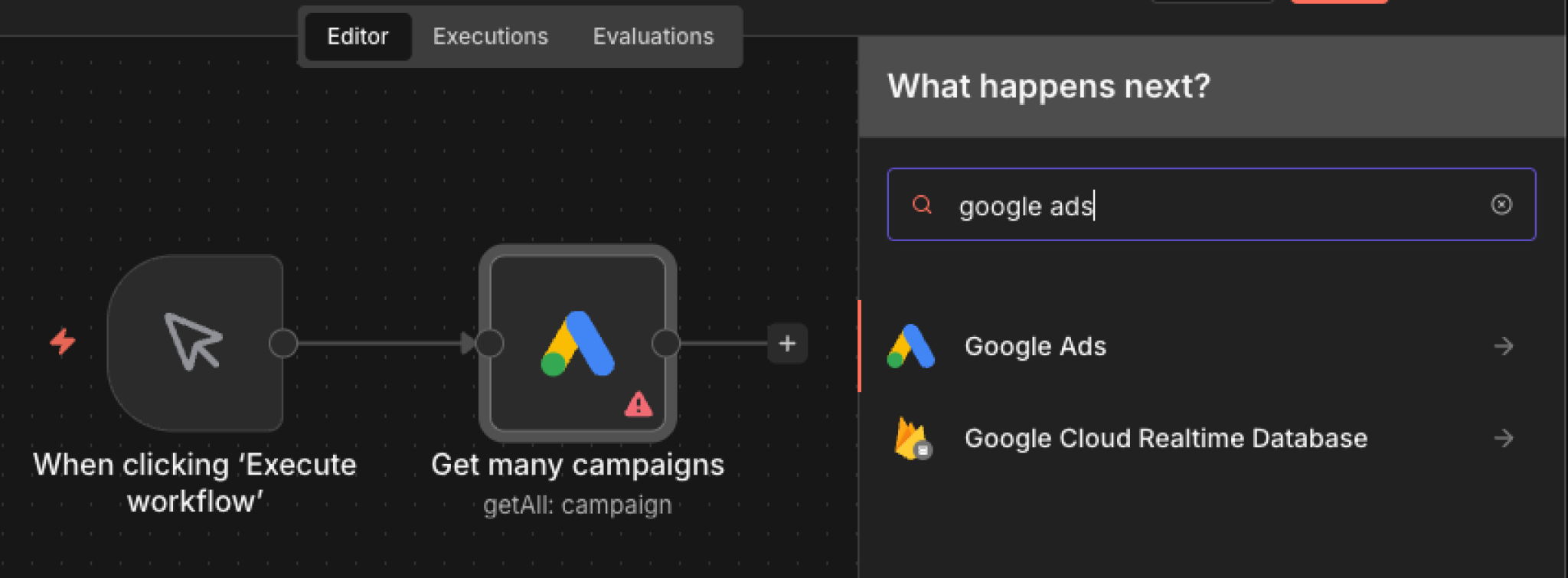
Task: Click the Google Ads node icon on canvas
Action: click(x=578, y=344)
